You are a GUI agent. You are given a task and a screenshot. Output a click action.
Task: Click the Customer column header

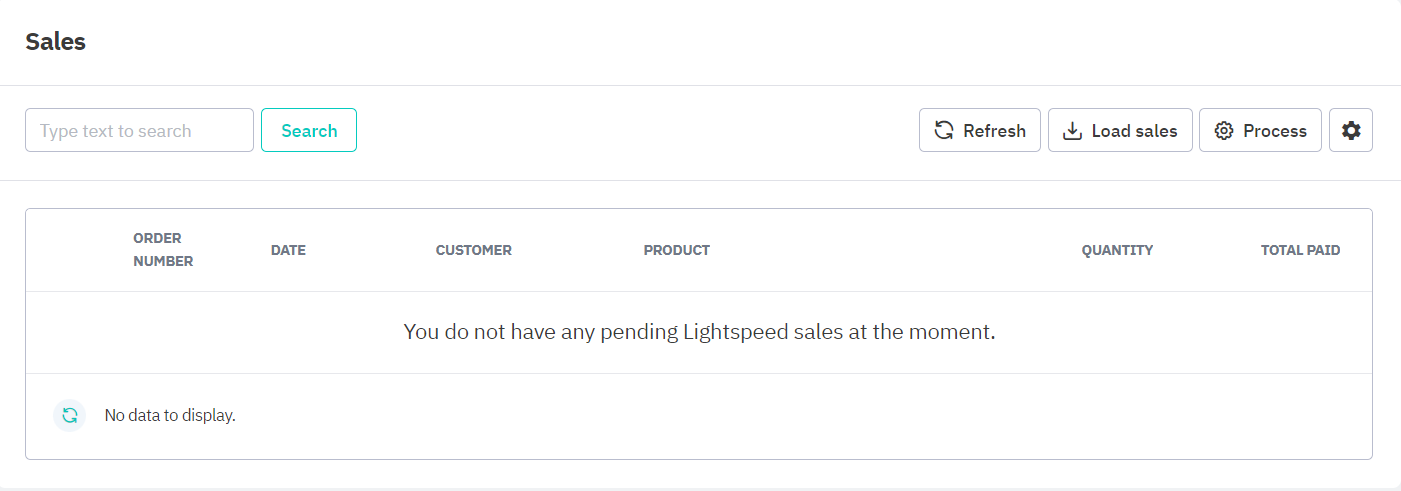point(473,250)
